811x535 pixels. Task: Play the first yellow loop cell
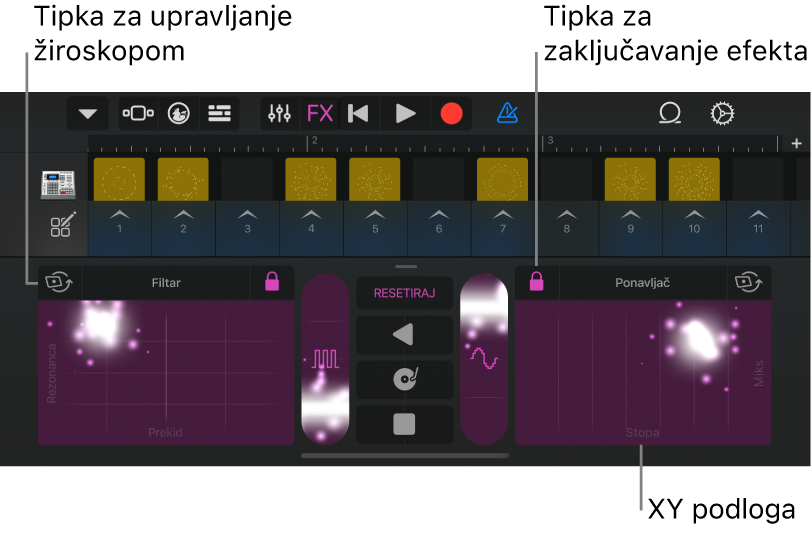coord(119,180)
